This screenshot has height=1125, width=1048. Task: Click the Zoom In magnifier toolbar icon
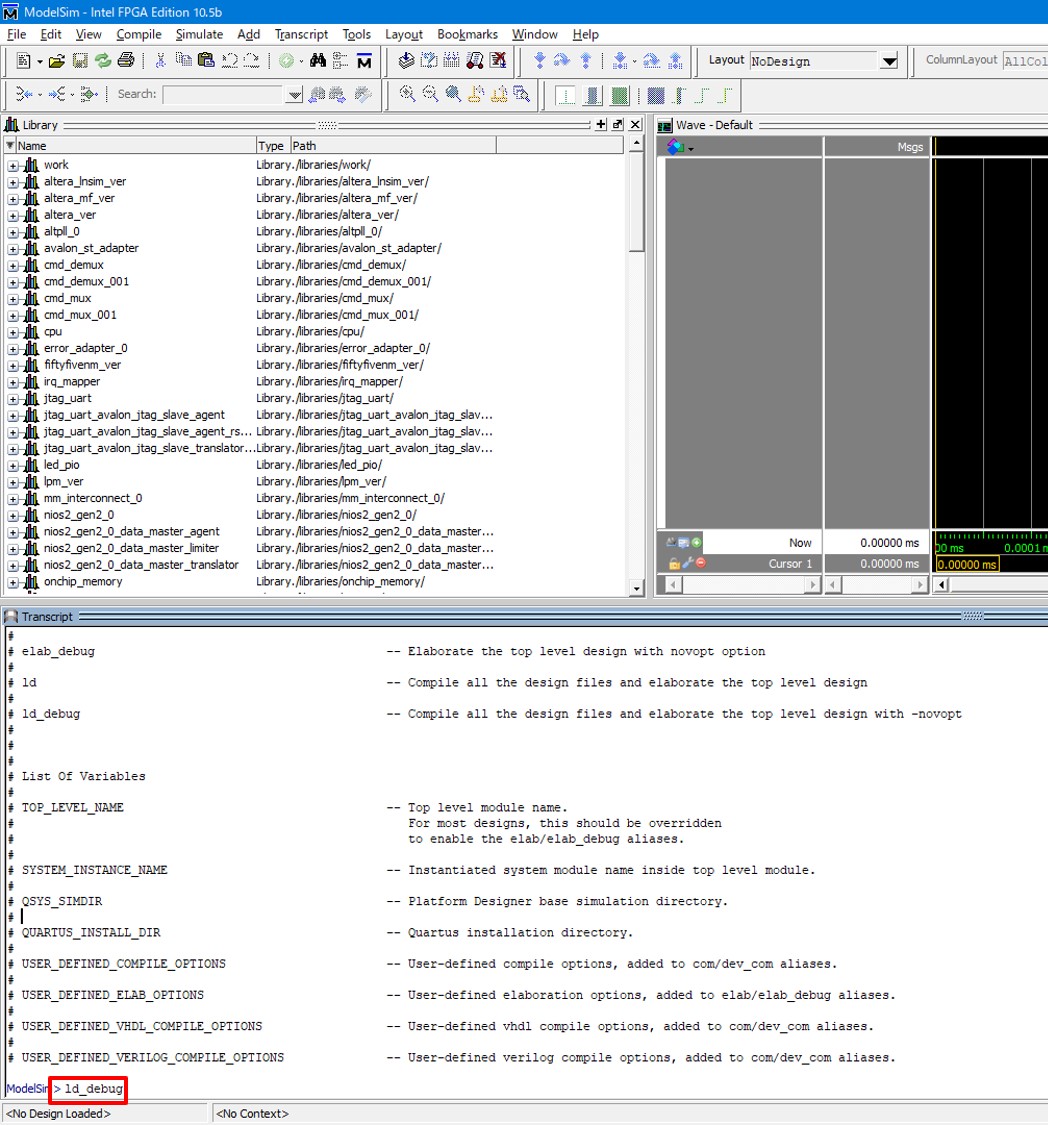tap(406, 94)
